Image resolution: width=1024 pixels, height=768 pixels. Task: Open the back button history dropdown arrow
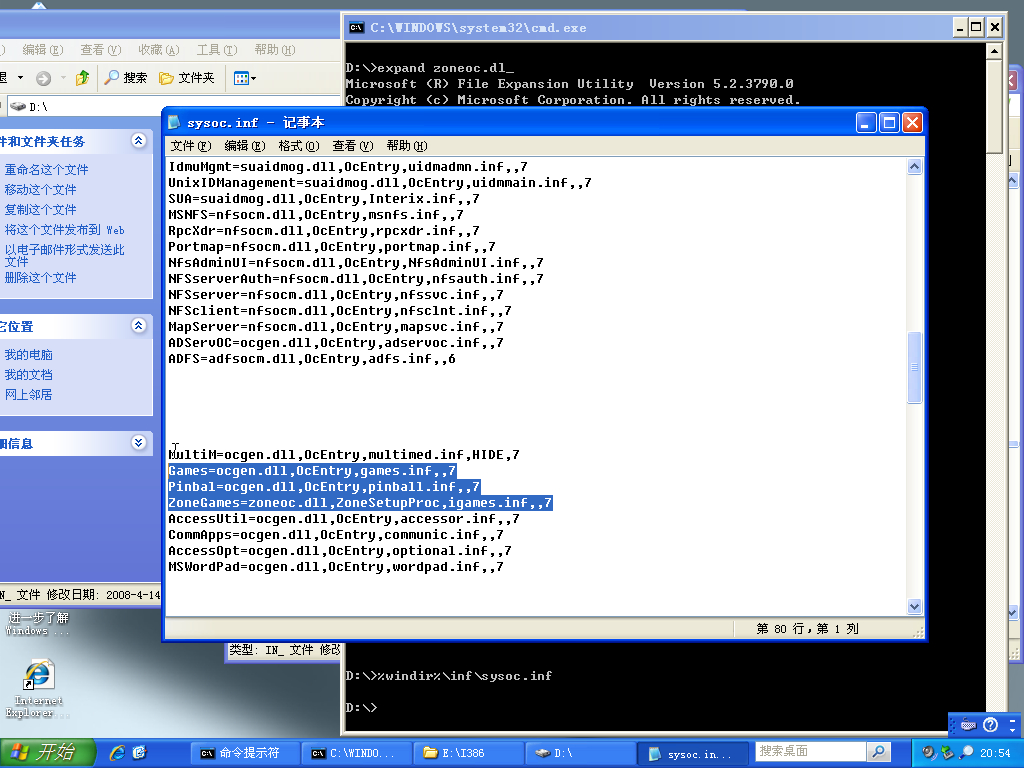point(20,78)
